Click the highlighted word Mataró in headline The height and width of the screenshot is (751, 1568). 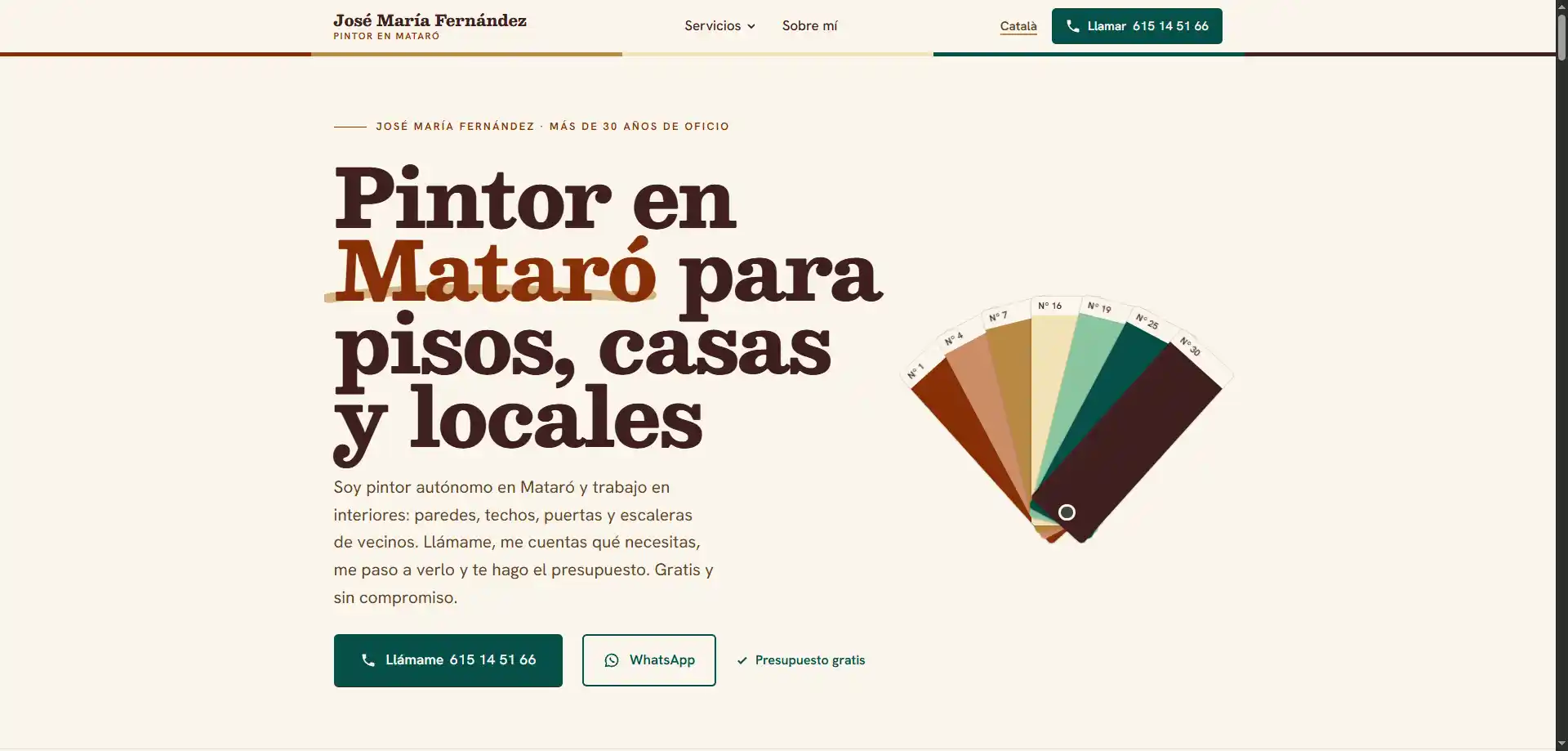click(495, 271)
